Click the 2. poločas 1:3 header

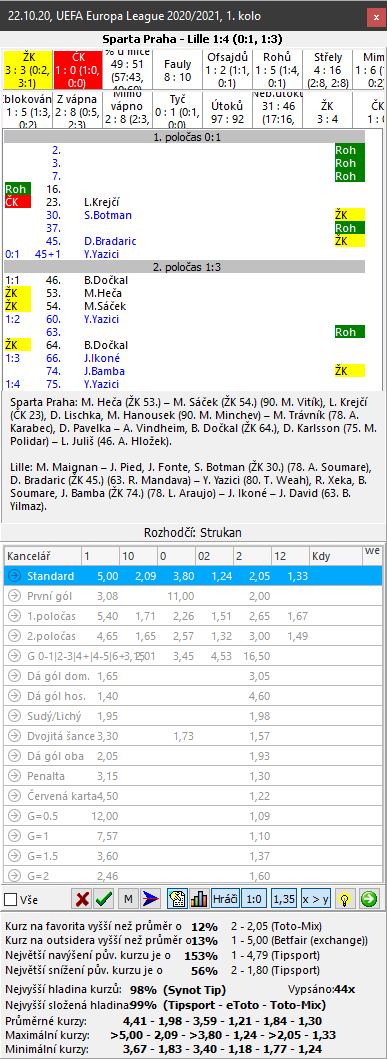pos(184,267)
